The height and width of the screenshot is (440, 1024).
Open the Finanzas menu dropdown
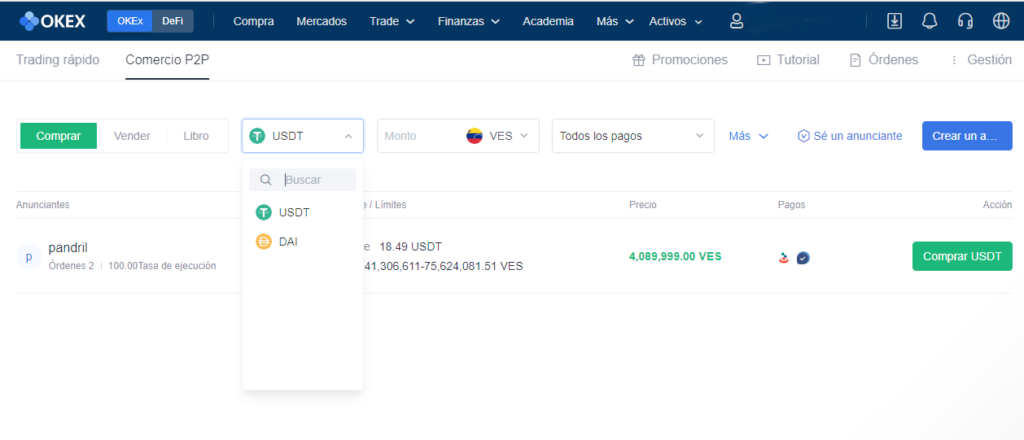pos(469,21)
